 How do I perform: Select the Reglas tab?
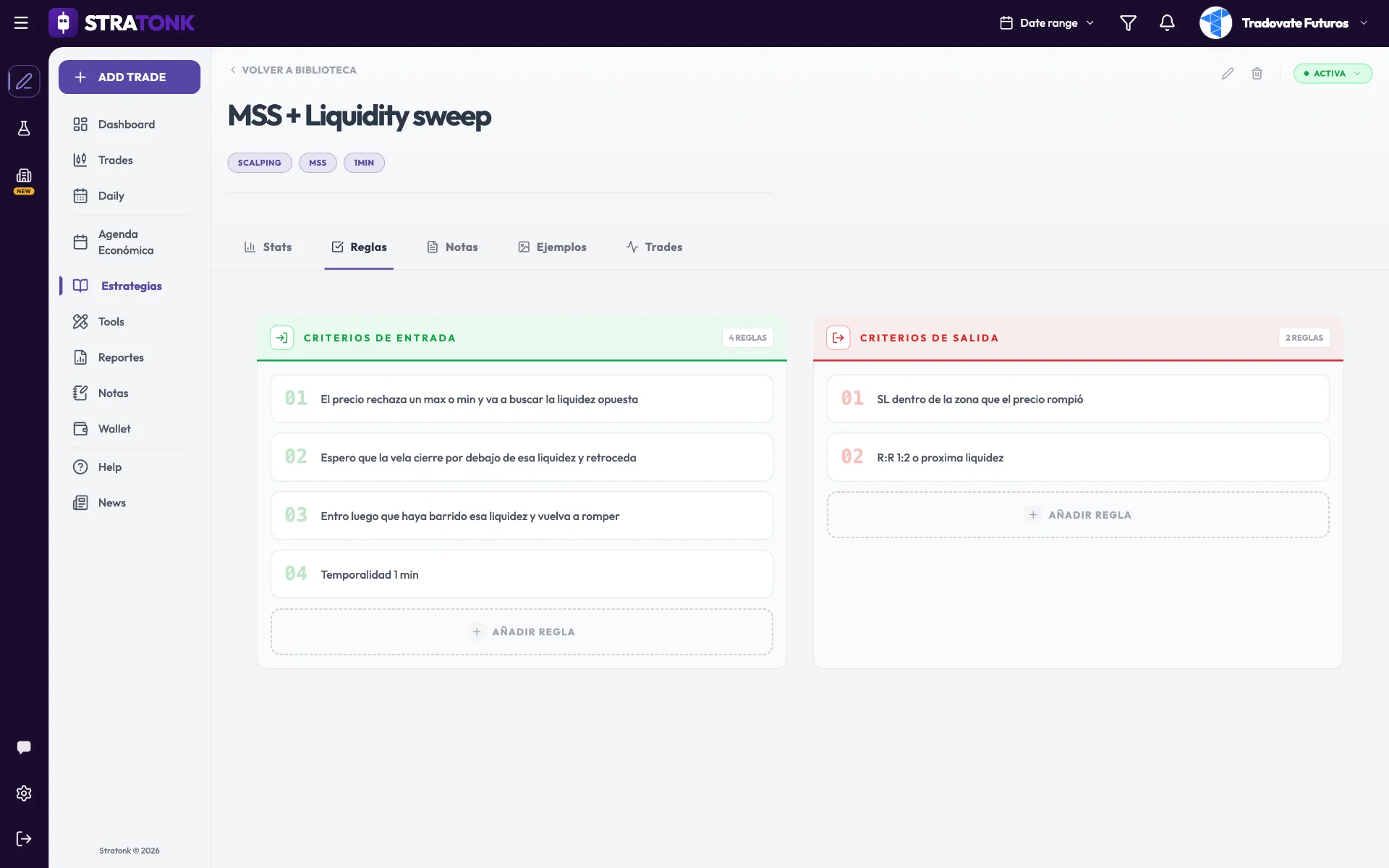click(x=359, y=247)
